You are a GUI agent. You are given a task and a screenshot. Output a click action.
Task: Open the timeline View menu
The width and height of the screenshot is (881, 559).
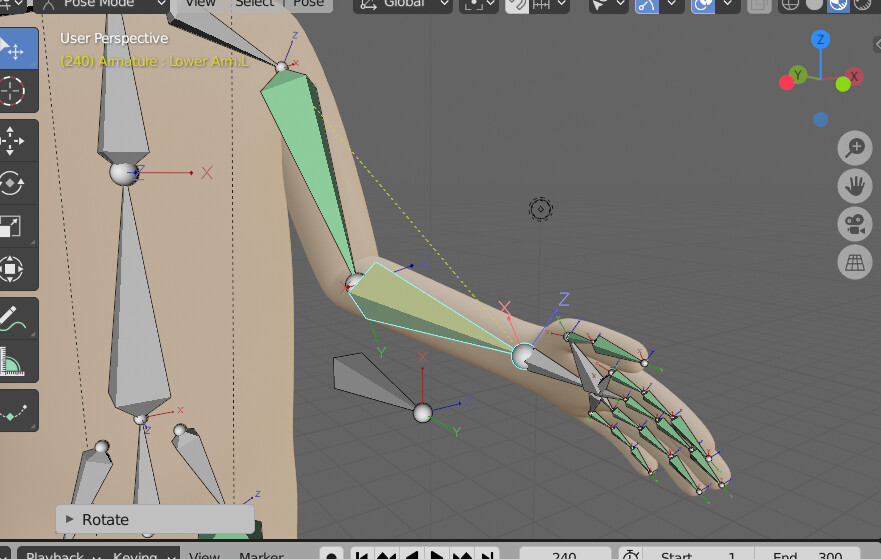pos(204,555)
